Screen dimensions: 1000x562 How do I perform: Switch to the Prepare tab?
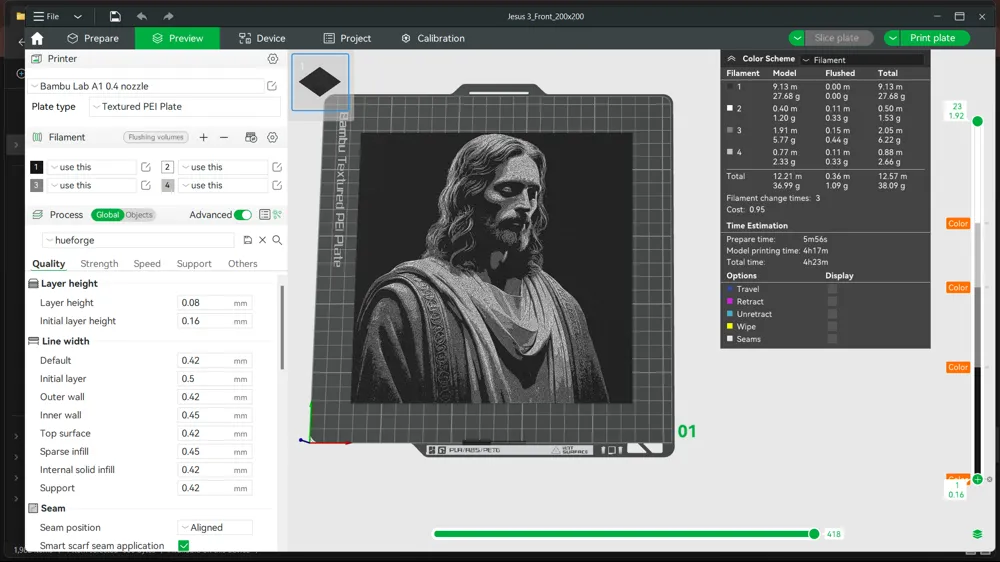93,38
